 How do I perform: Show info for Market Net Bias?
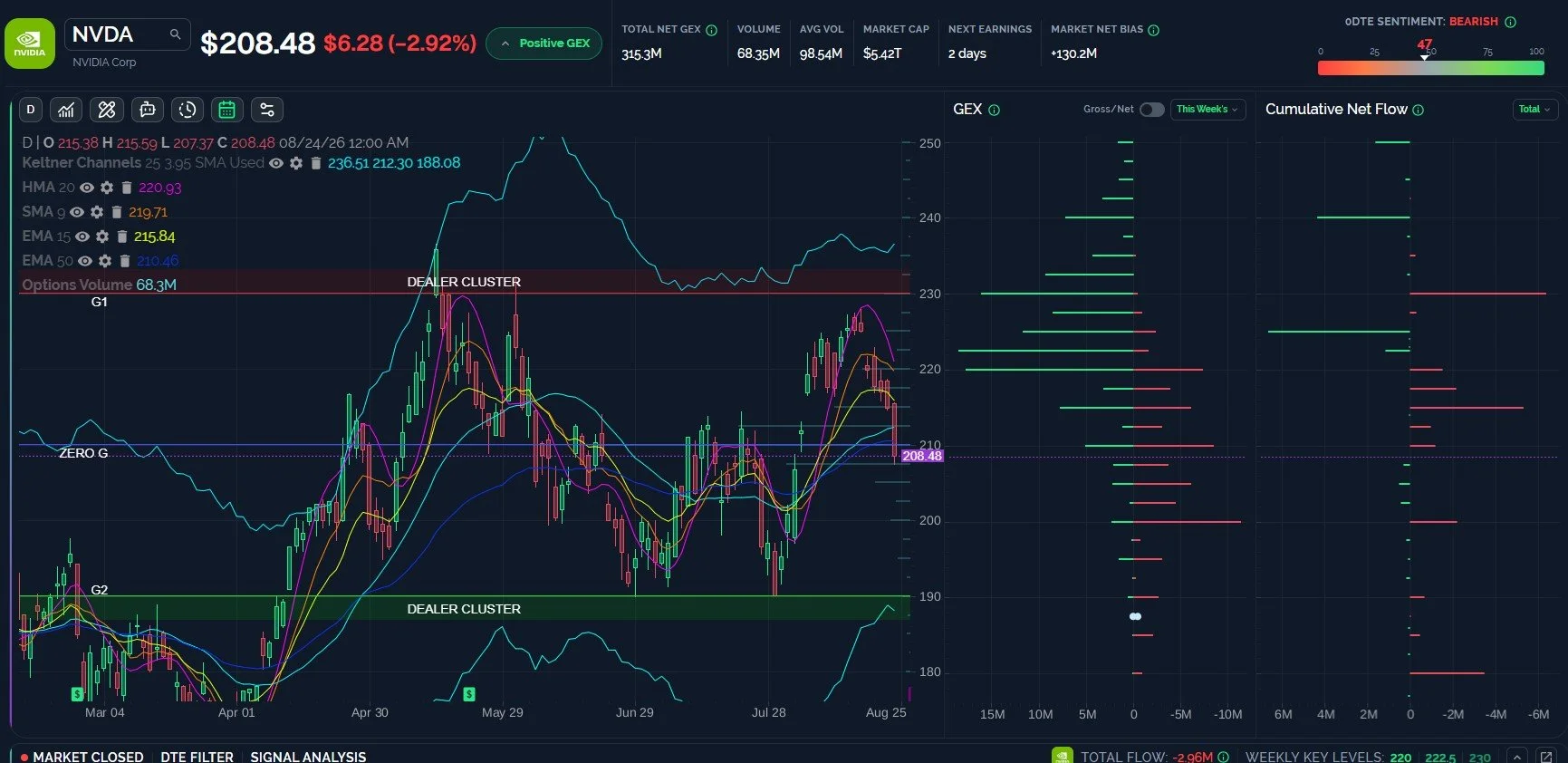(x=1154, y=30)
